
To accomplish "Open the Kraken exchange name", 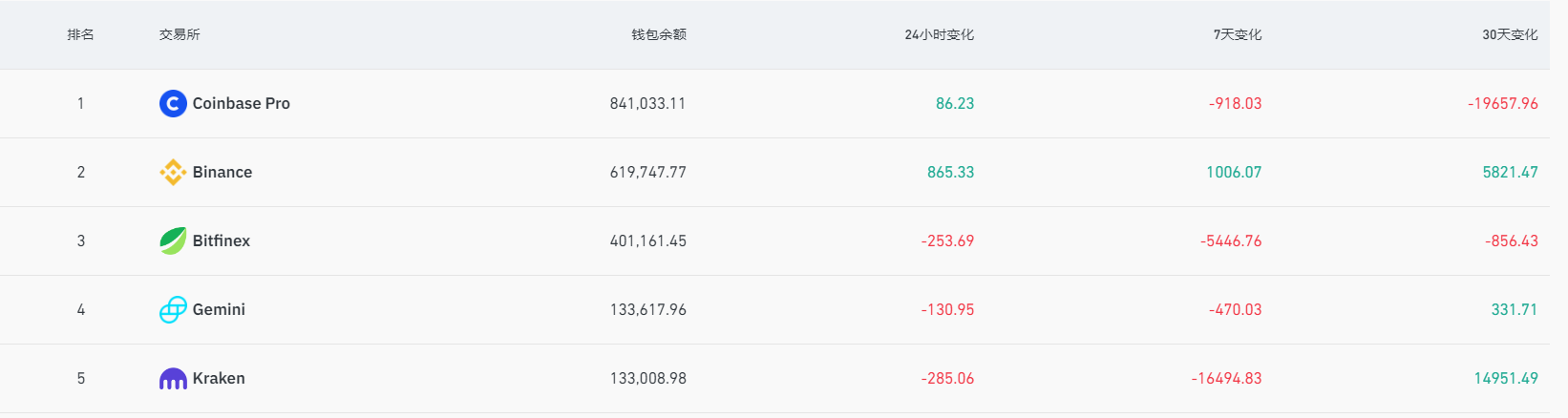I will [x=219, y=378].
